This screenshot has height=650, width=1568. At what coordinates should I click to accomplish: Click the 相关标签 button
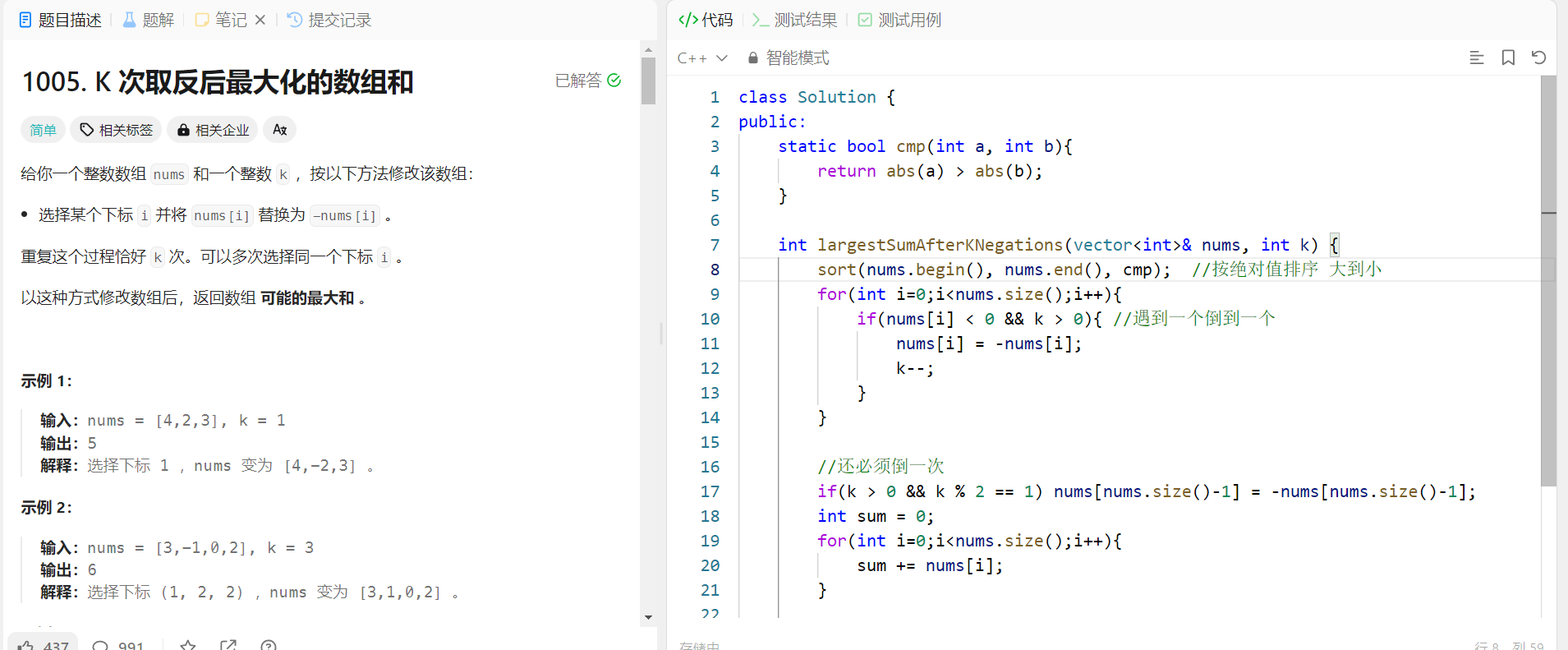coord(116,130)
